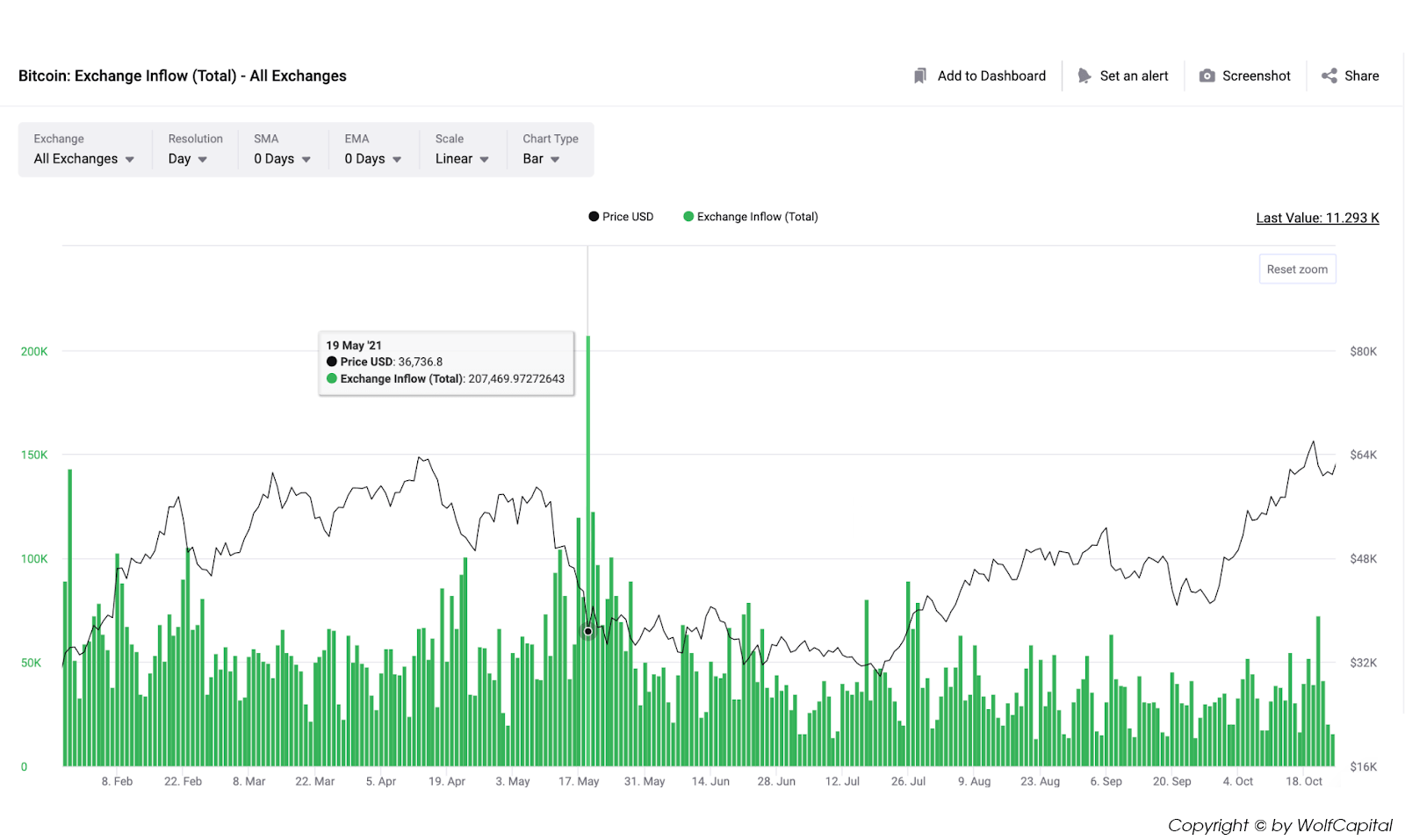Click the 150K left axis label
This screenshot has width=1405, height=840.
point(34,455)
